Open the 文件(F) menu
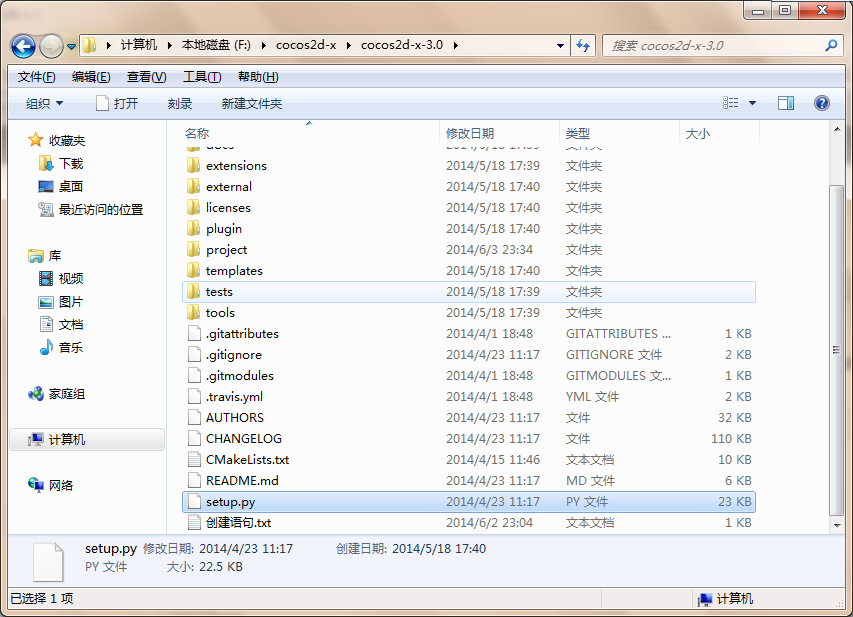 click(x=36, y=77)
